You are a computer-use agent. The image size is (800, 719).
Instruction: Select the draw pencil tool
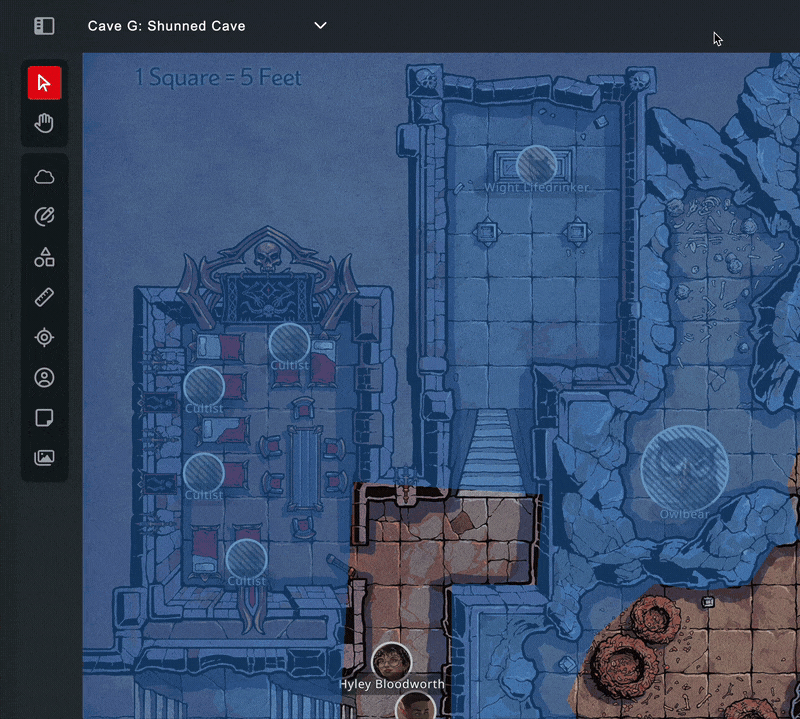[x=44, y=216]
